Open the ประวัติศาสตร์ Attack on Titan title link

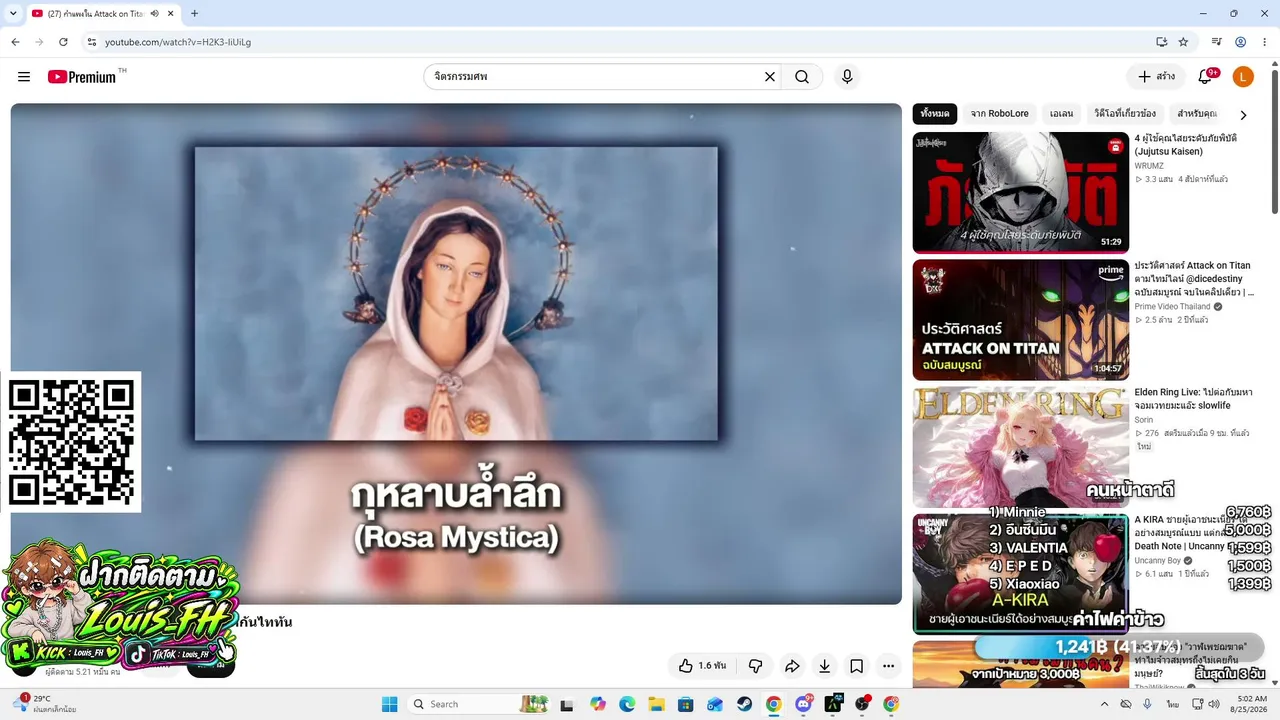click(1194, 279)
